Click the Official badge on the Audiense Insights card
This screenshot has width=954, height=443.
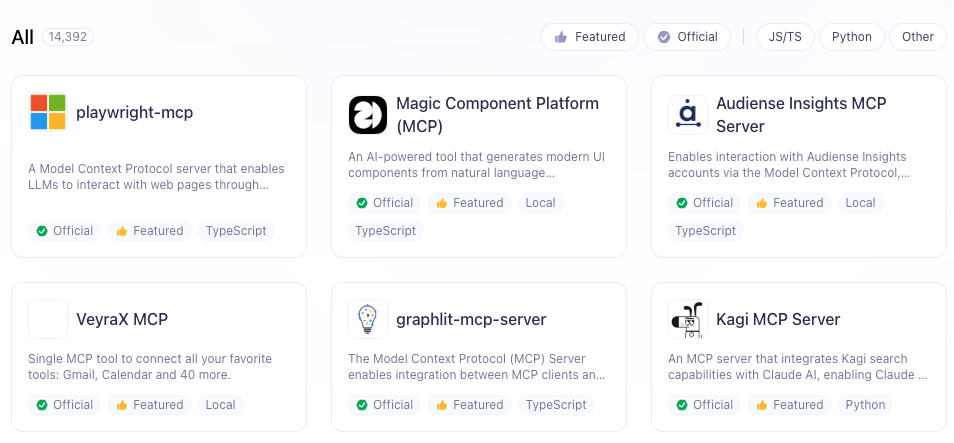point(705,203)
